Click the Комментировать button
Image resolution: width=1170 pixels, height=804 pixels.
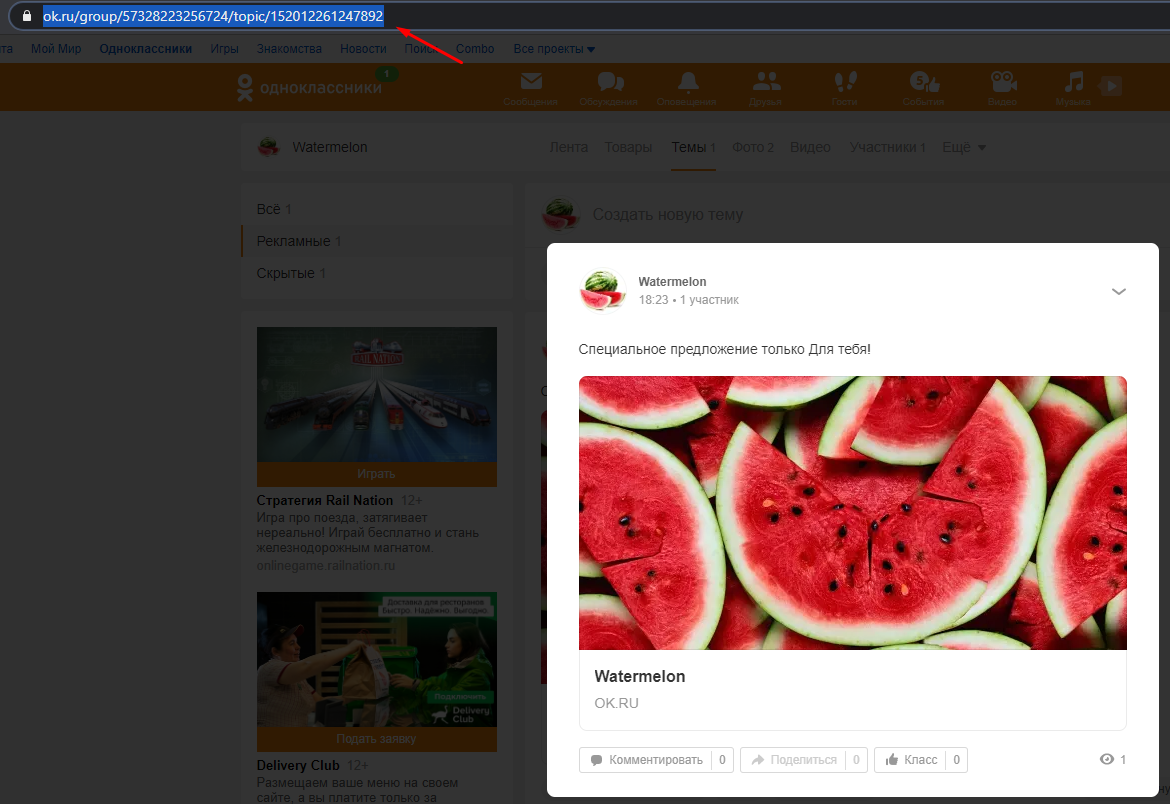(656, 760)
